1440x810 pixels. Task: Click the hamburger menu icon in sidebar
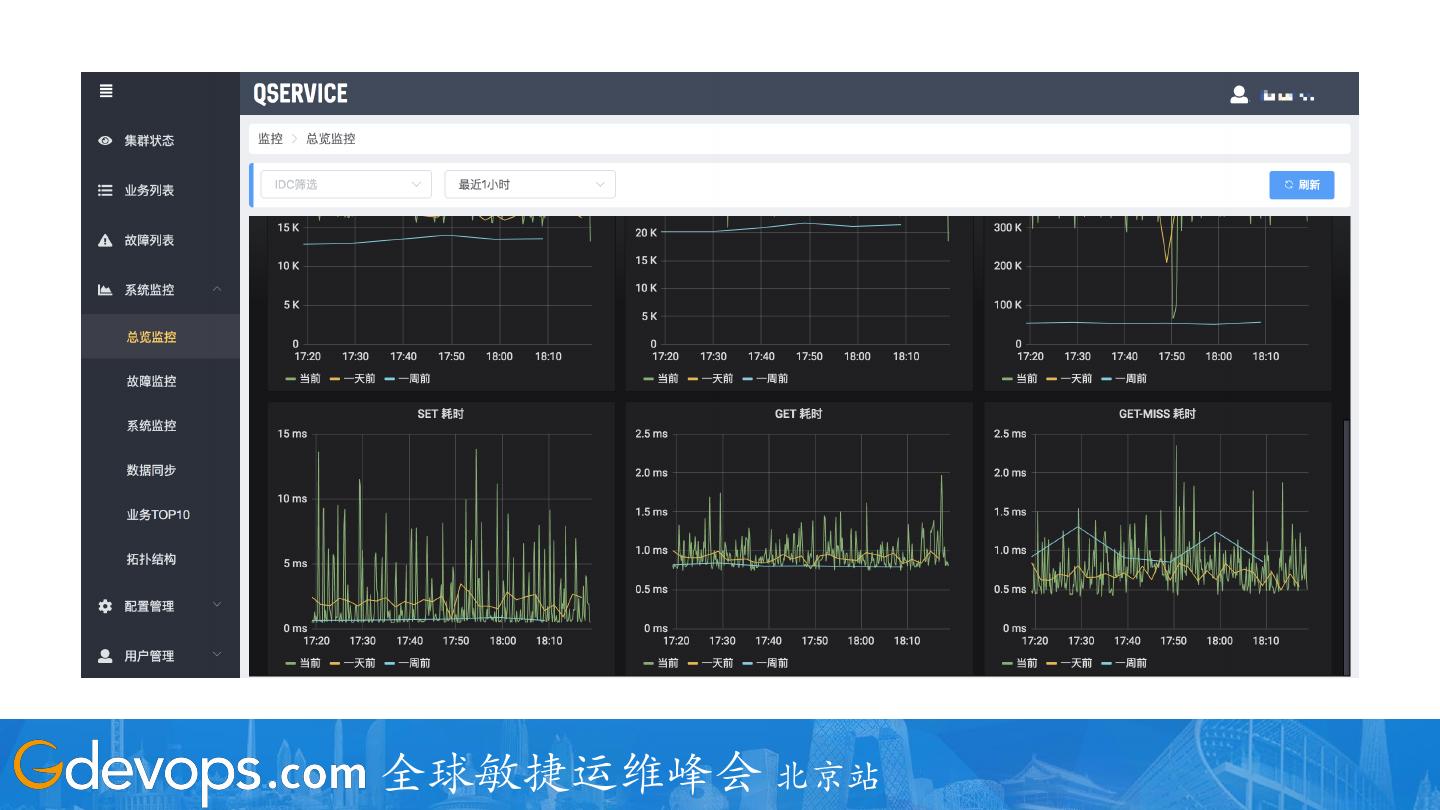[x=106, y=91]
